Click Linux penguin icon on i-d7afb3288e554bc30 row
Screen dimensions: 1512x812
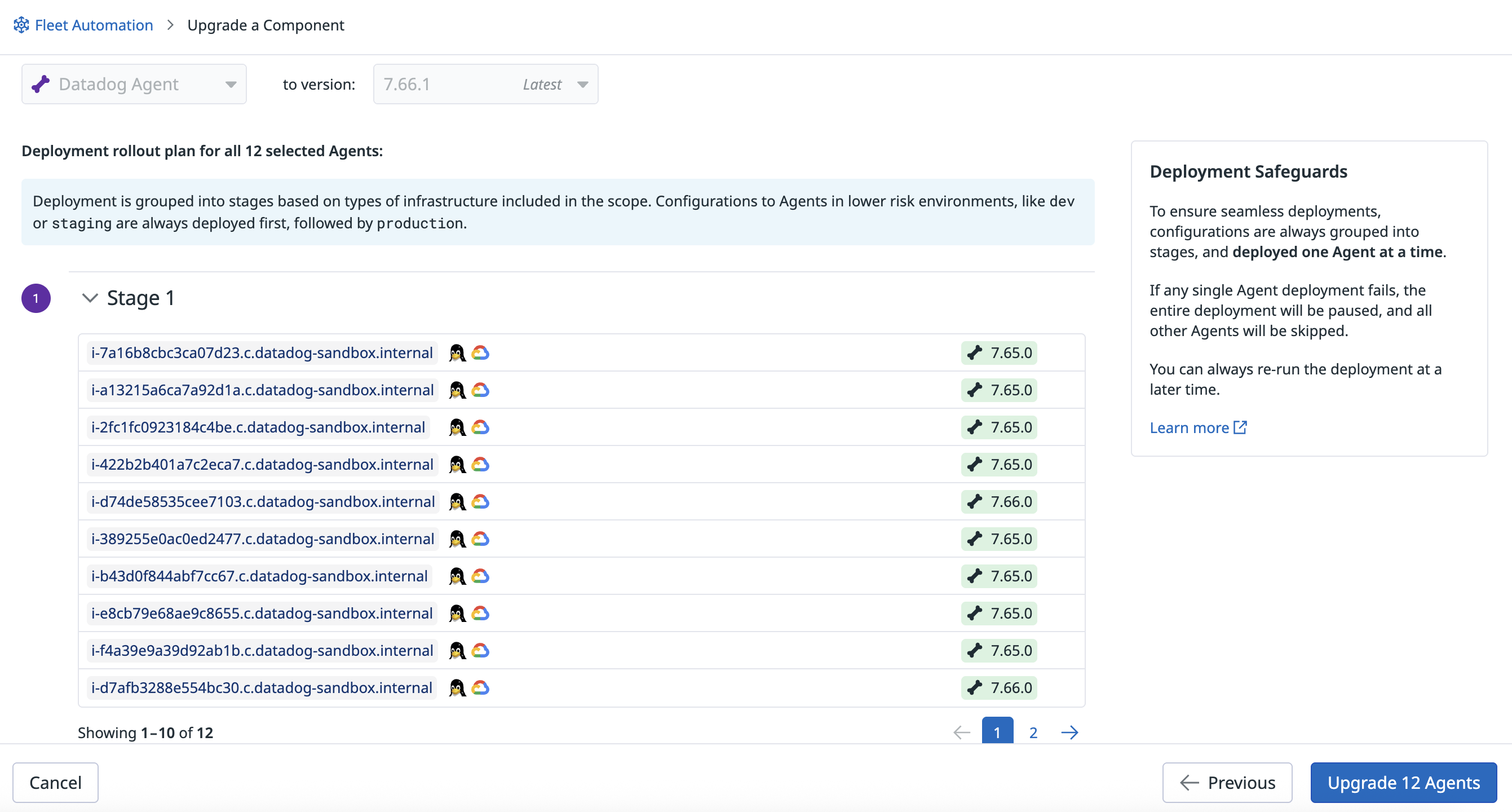[457, 687]
